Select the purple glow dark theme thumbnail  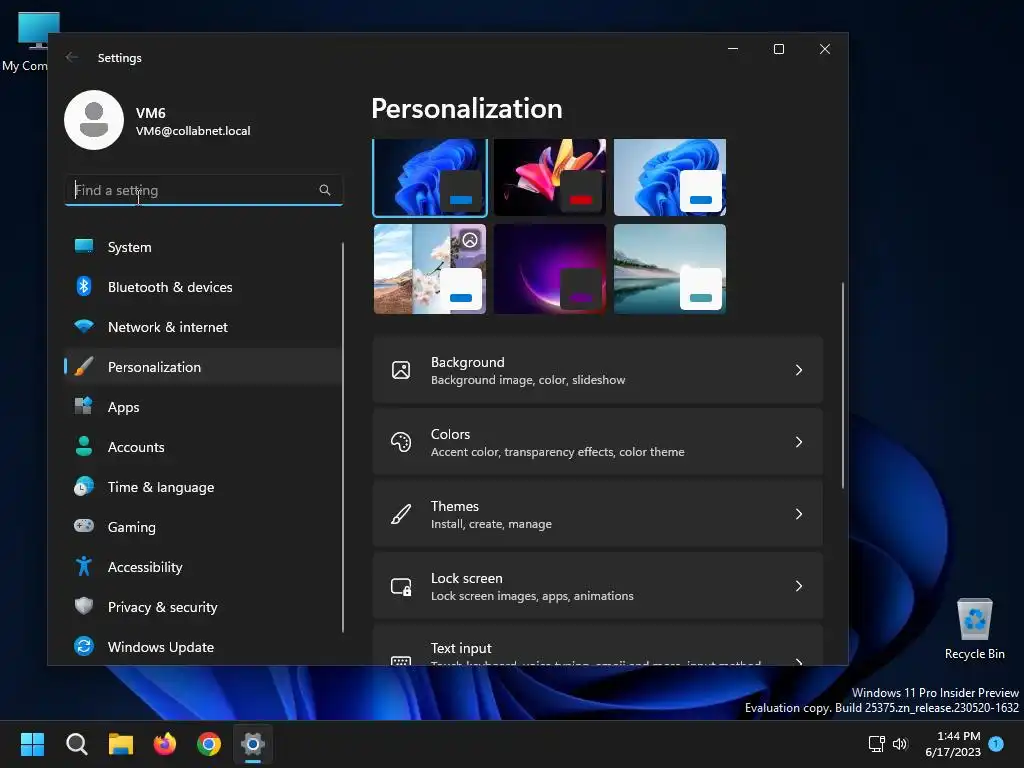[x=550, y=269]
